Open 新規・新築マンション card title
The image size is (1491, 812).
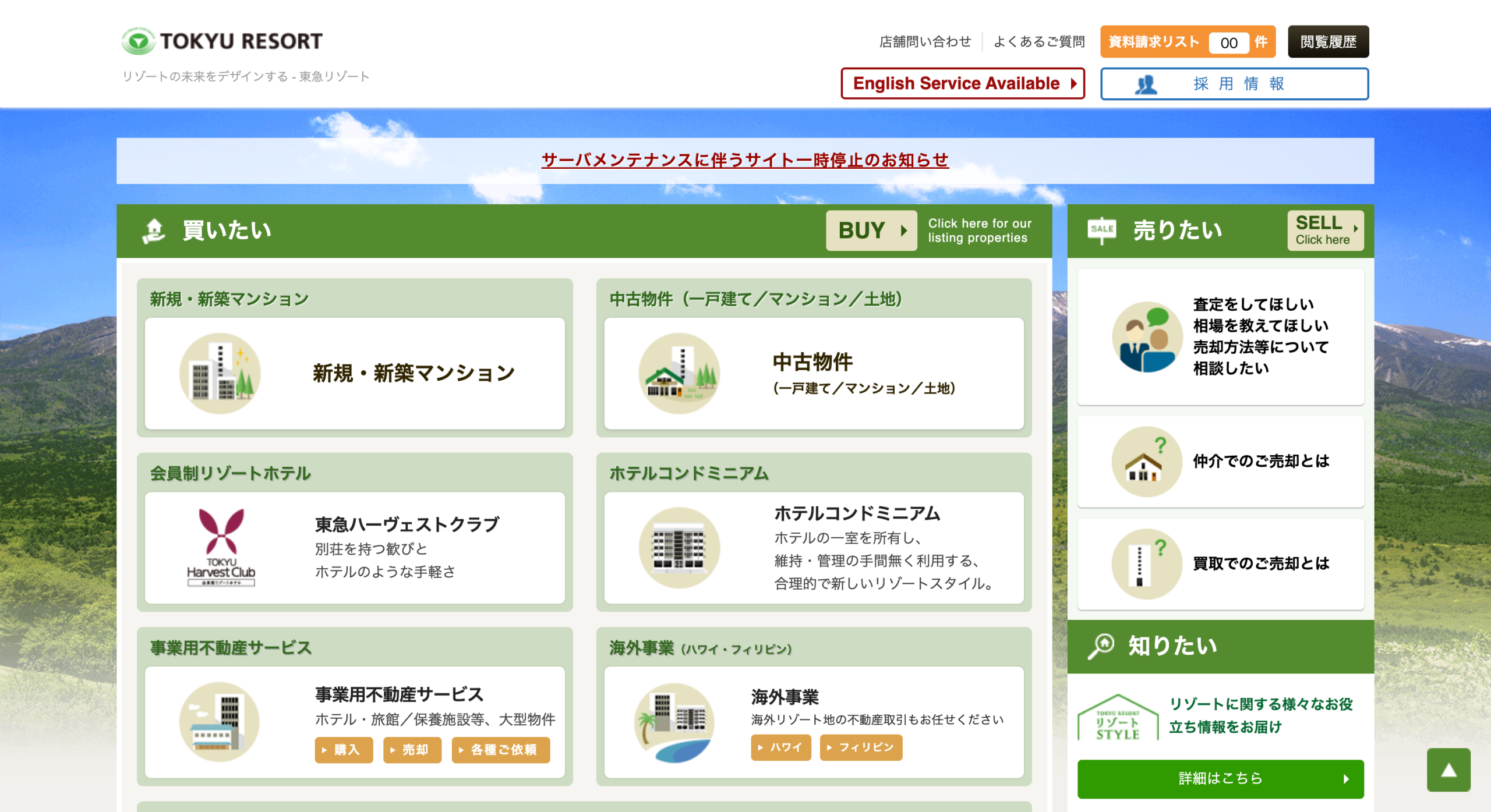[414, 374]
